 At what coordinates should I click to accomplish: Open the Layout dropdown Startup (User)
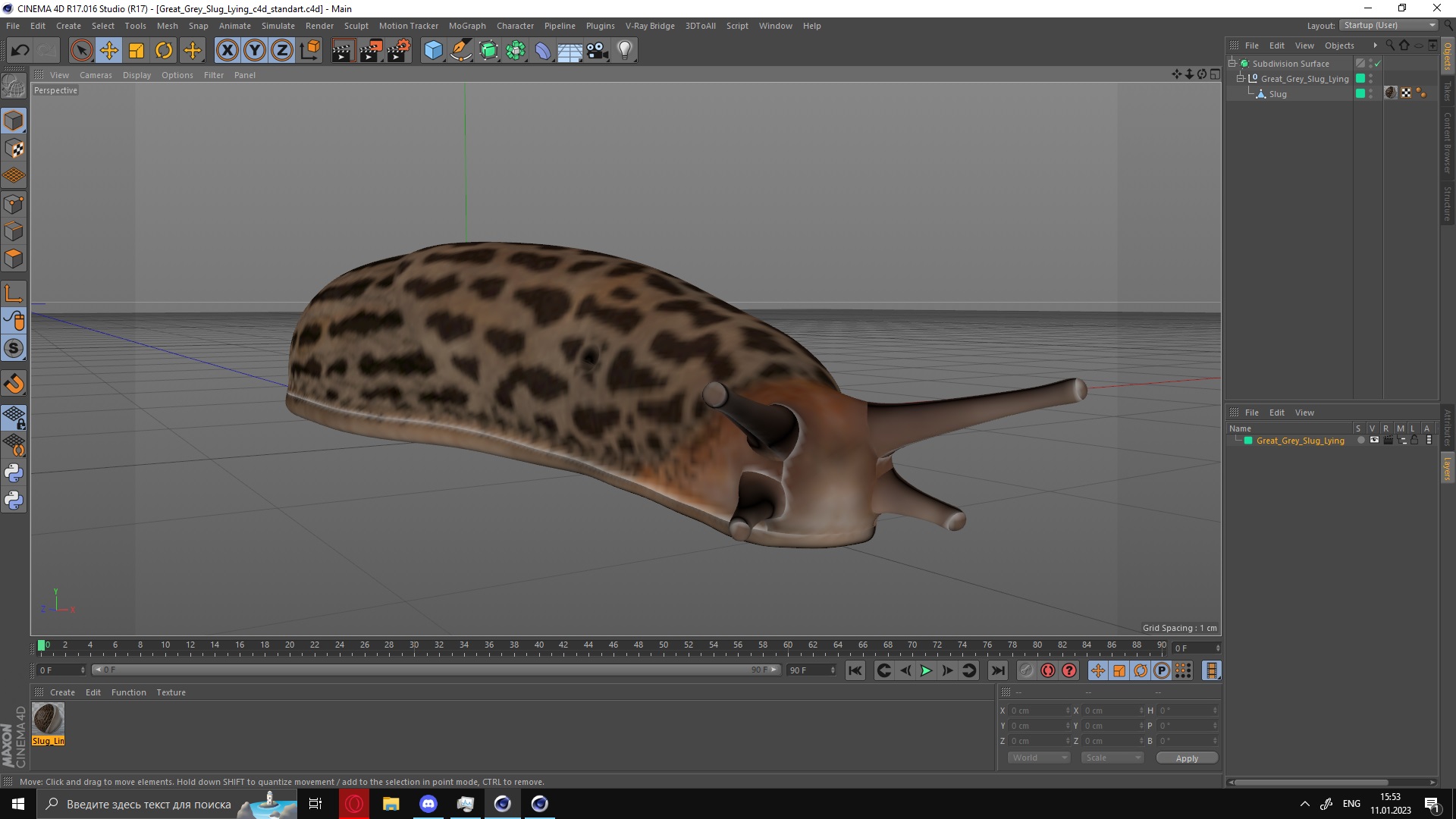[x=1389, y=25]
